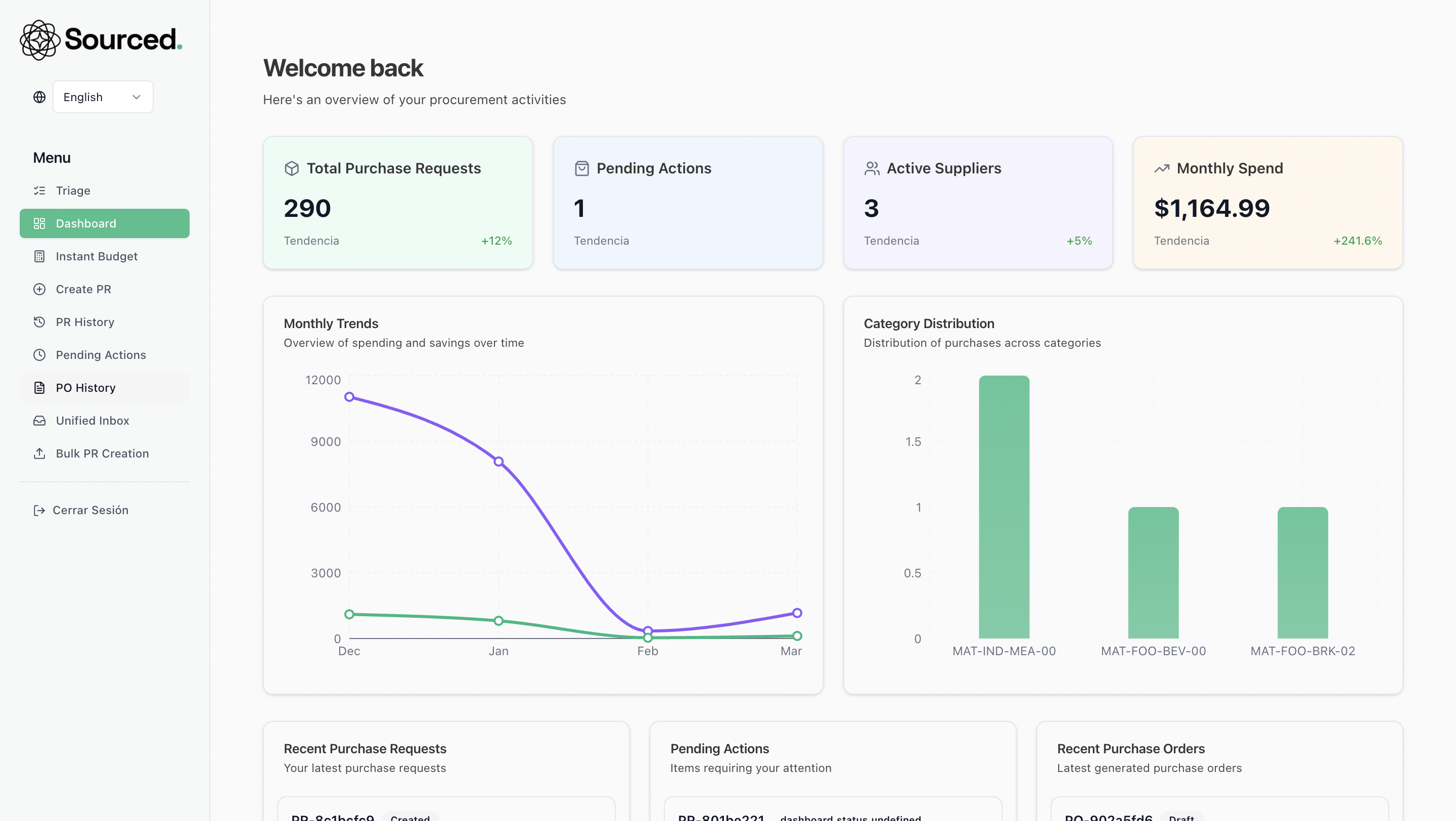
Task: Click the Active Suppliers card
Action: (x=977, y=202)
